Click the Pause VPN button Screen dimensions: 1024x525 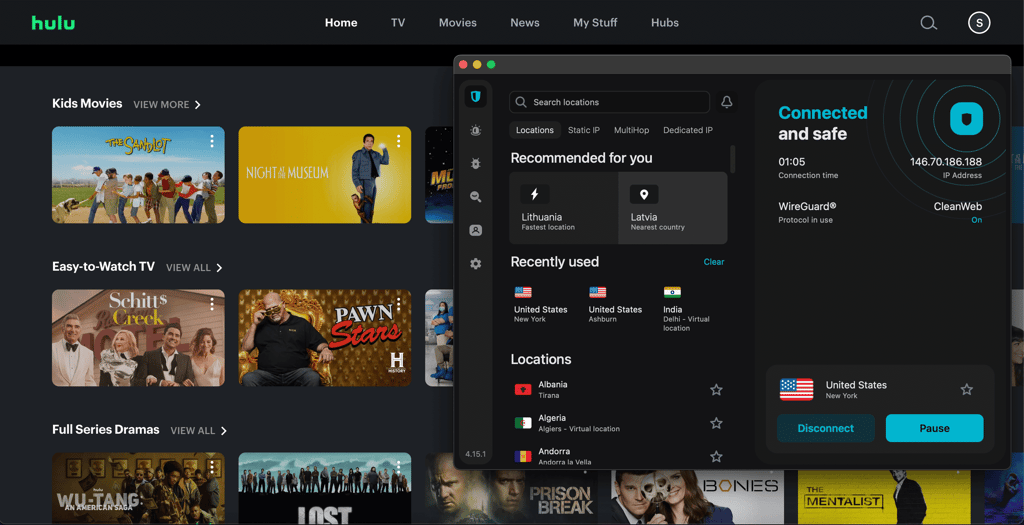(935, 428)
